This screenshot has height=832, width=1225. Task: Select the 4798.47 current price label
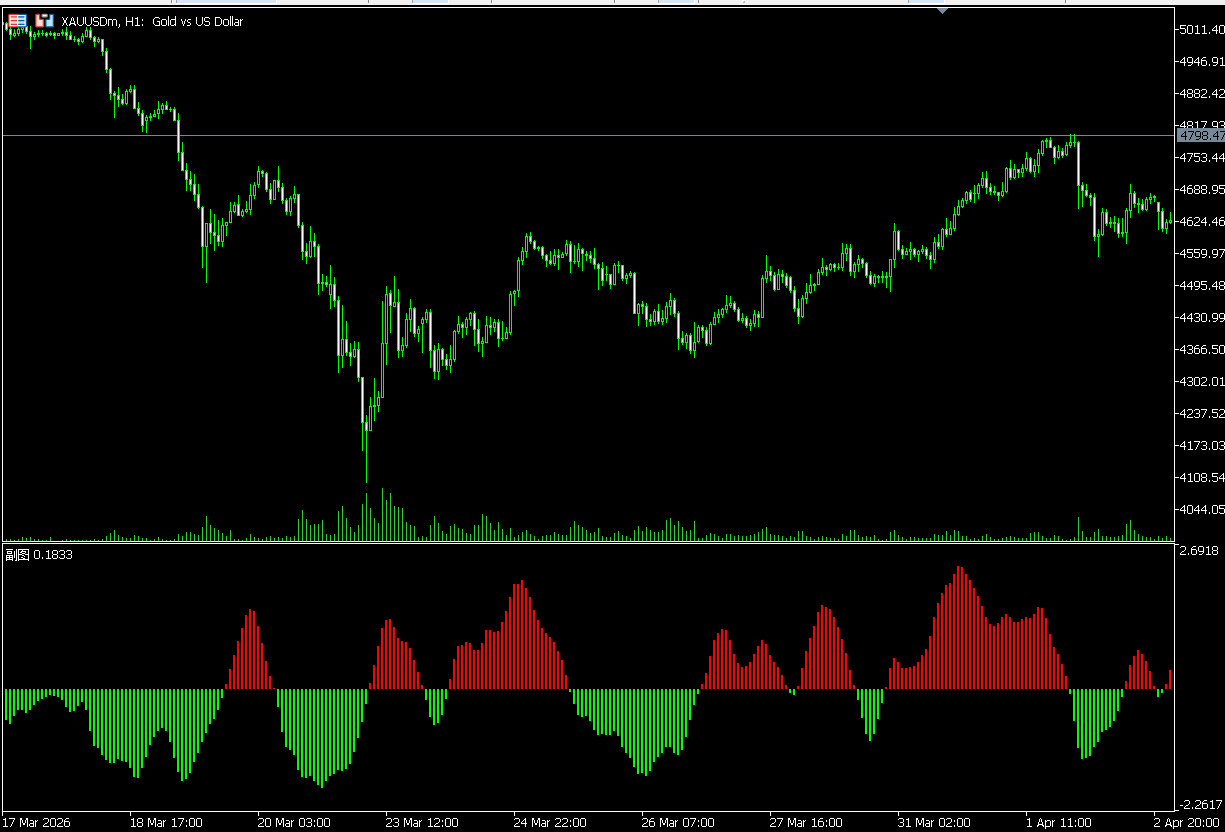1200,135
